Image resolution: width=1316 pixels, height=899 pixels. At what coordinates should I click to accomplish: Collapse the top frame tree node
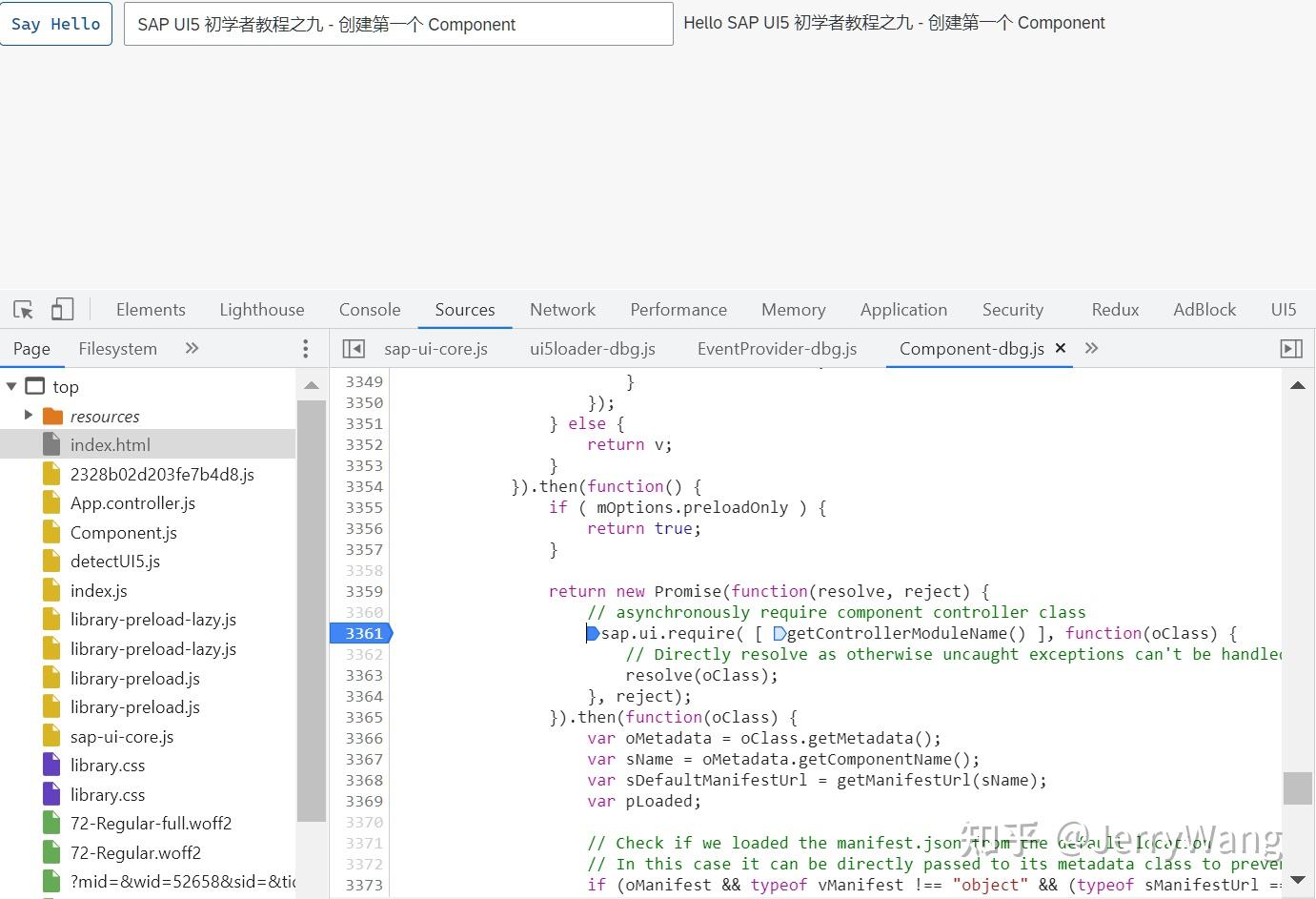click(x=12, y=386)
